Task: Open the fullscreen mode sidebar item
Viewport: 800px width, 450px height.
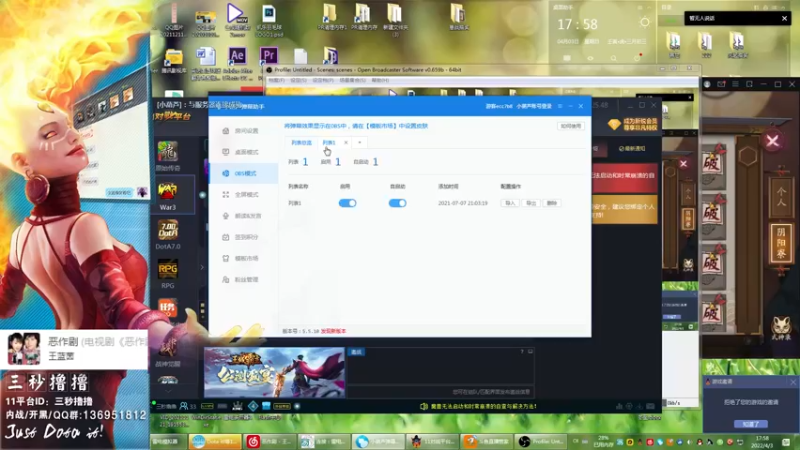Action: (x=243, y=195)
